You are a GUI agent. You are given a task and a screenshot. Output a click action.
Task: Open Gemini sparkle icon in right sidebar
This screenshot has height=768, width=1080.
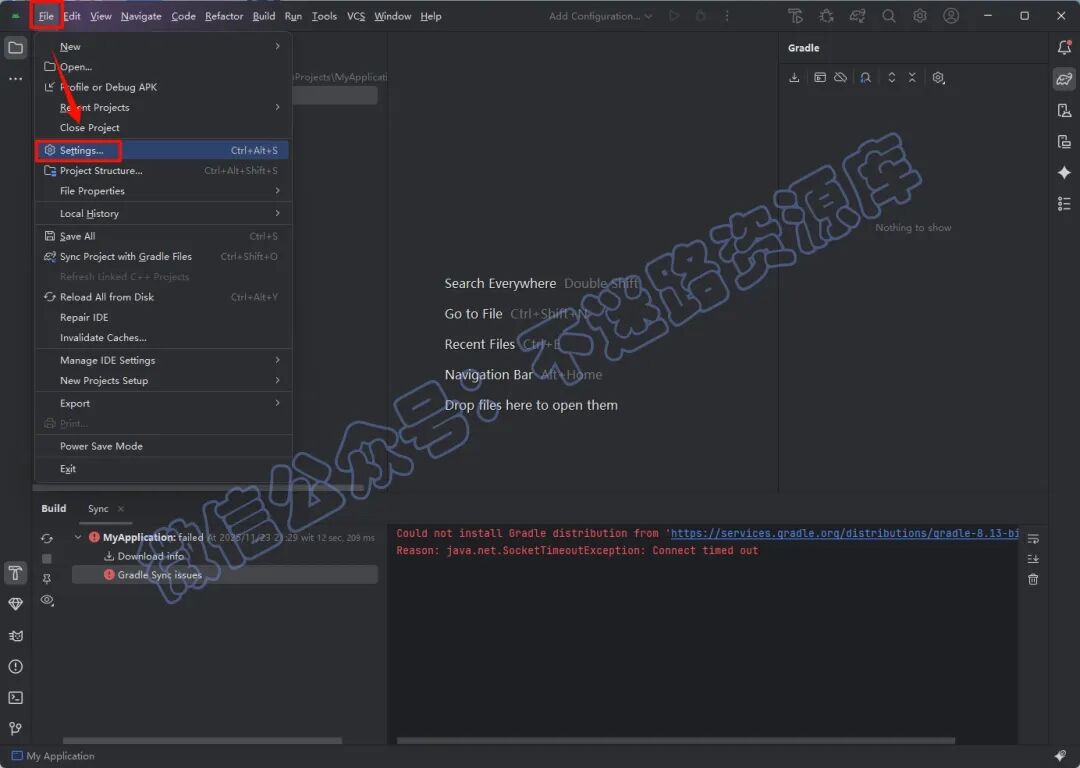point(1064,172)
